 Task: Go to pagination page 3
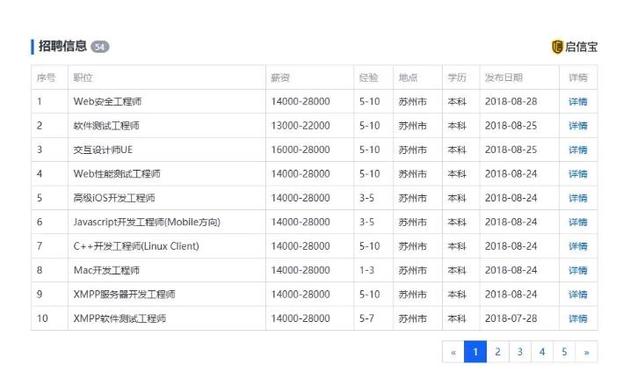coord(520,352)
